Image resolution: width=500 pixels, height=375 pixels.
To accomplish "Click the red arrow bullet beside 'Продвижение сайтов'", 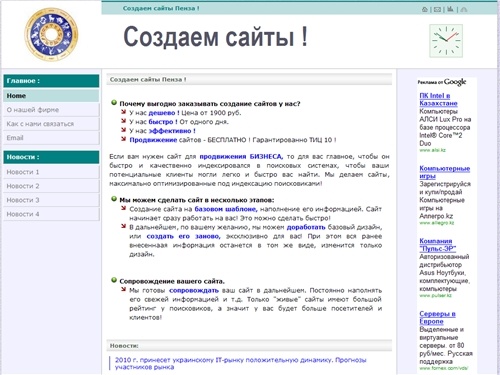I will click(x=123, y=139).
